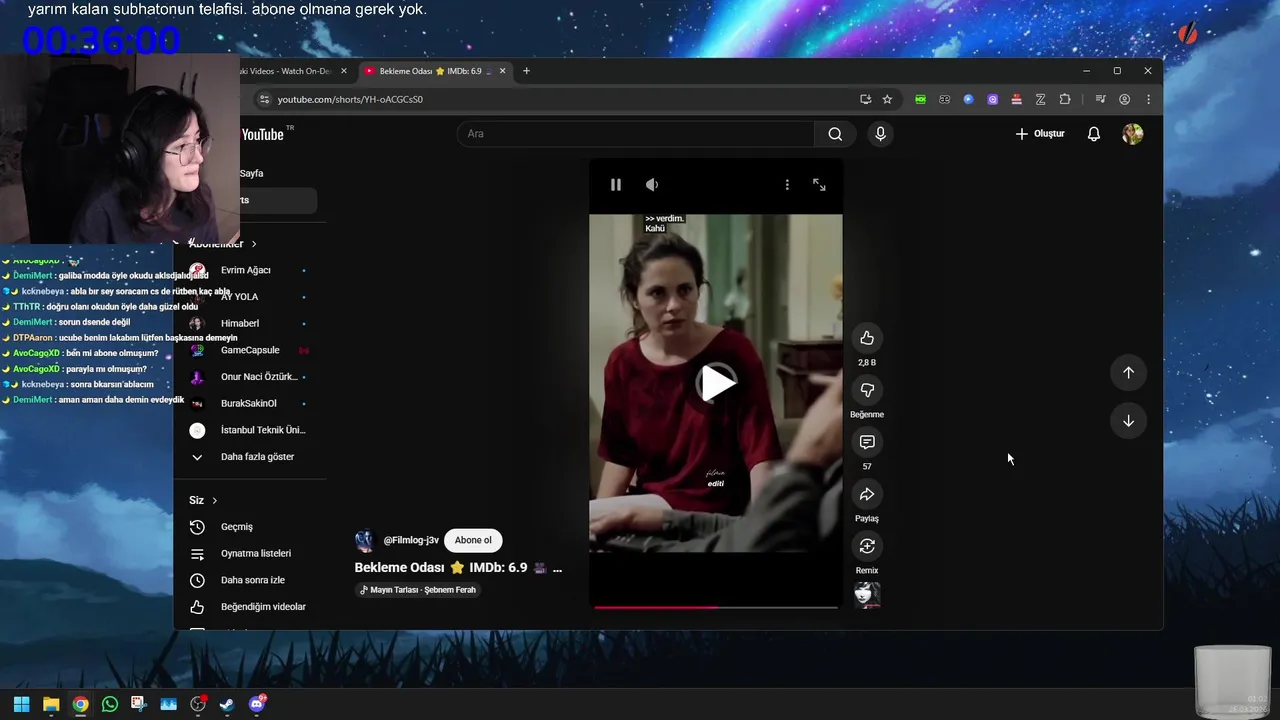The height and width of the screenshot is (720, 1280).
Task: Open the Filmlog channel avatar
Action: [x=365, y=540]
